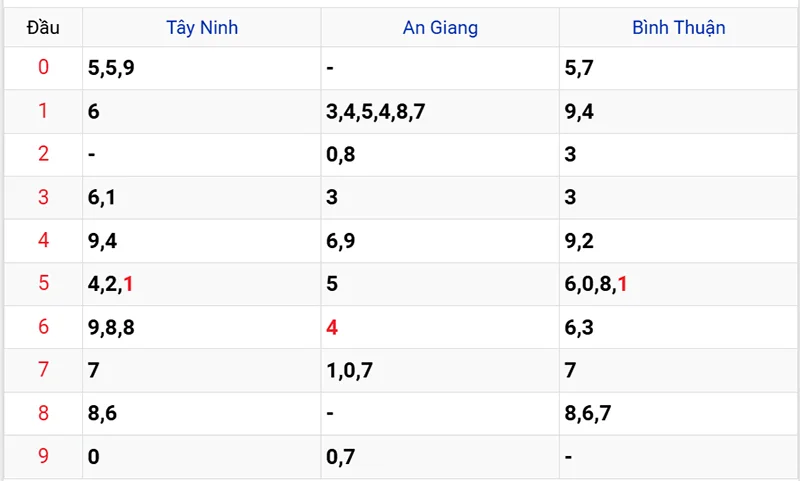Click An Giang cell showing 6,9
This screenshot has width=800, height=481.
click(440, 241)
